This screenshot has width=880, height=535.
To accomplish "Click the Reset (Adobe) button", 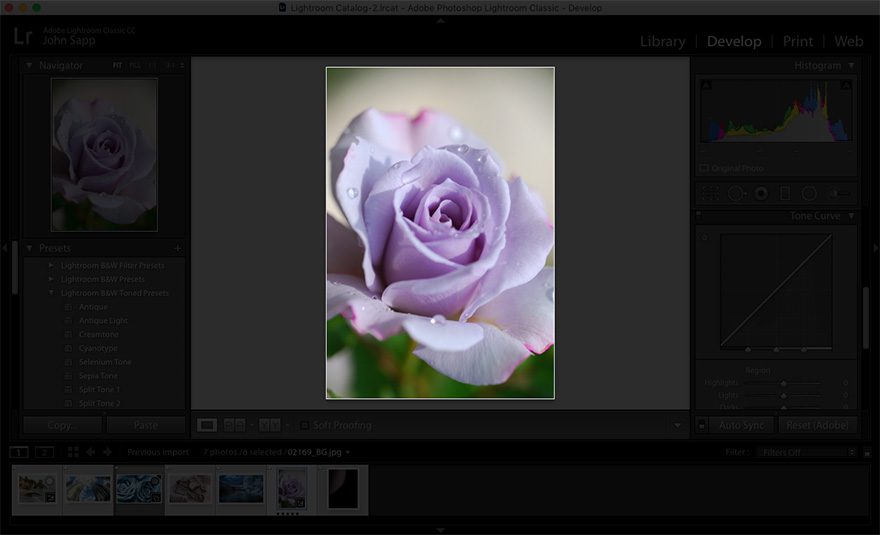I will click(x=818, y=425).
